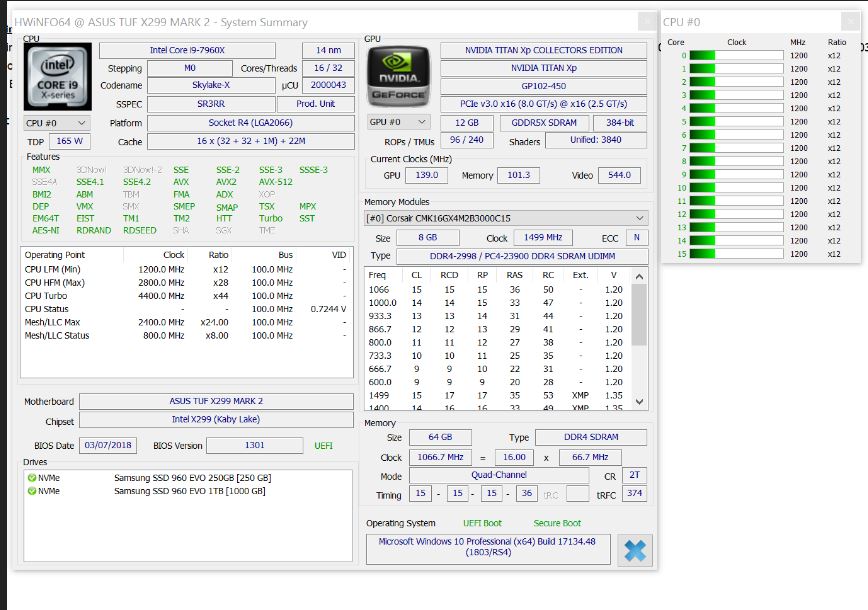Click the BIOS Version 1301 field
Image resolution: width=868 pixels, height=610 pixels.
click(x=255, y=445)
